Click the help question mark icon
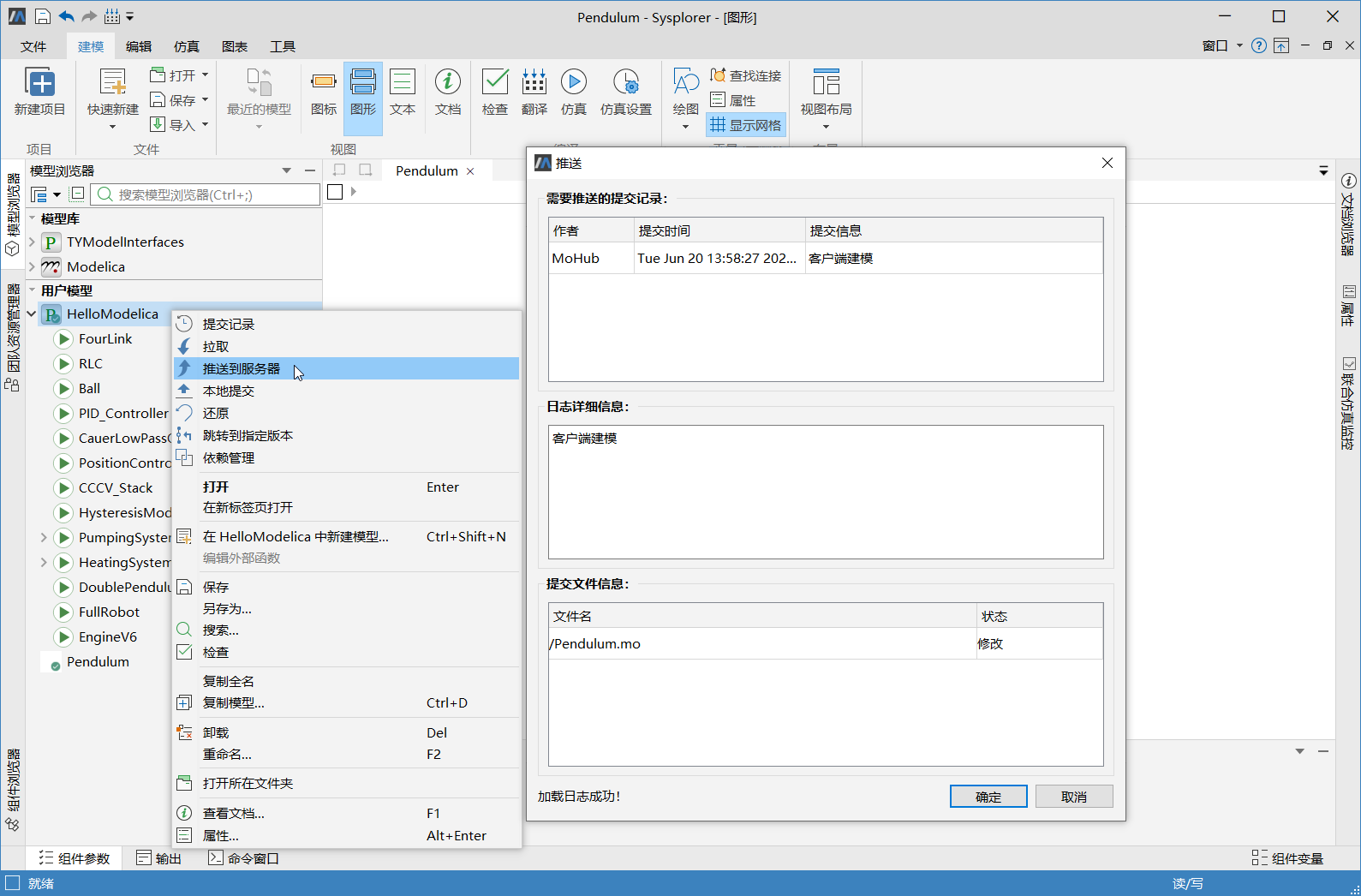The height and width of the screenshot is (896, 1361). click(x=1259, y=46)
